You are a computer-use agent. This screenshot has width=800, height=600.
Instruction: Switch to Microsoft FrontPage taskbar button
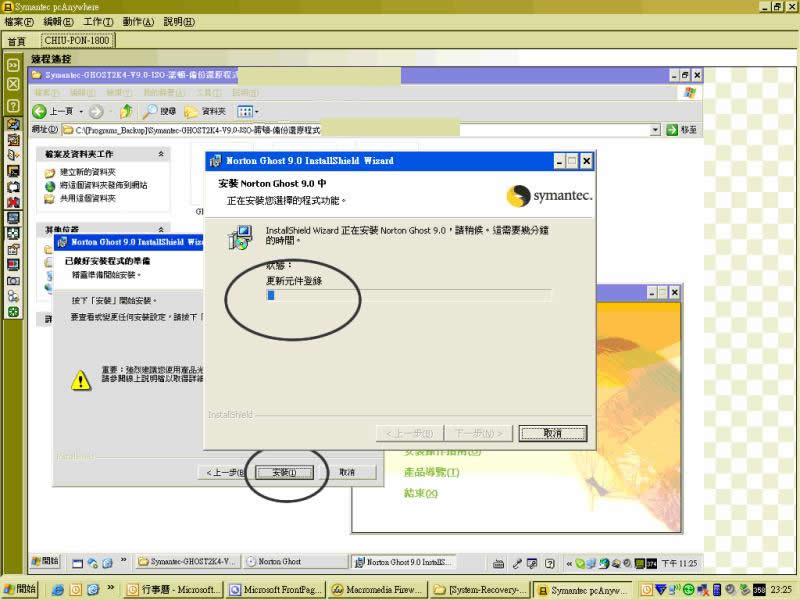click(x=274, y=590)
